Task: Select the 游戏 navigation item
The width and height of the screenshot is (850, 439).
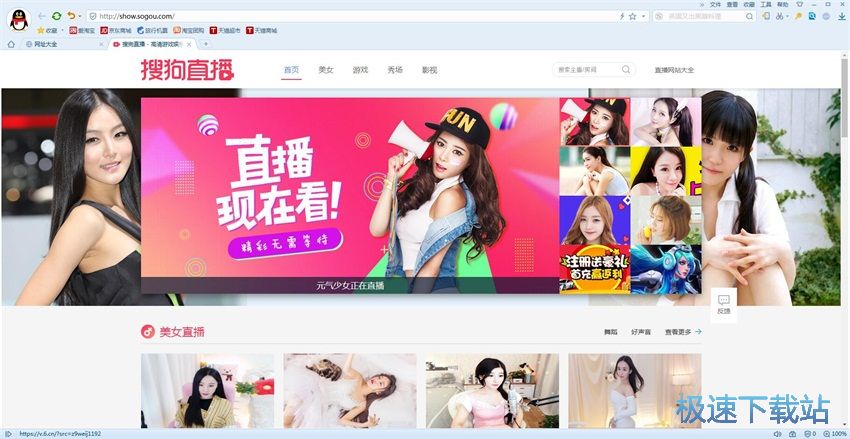Action: [x=360, y=70]
